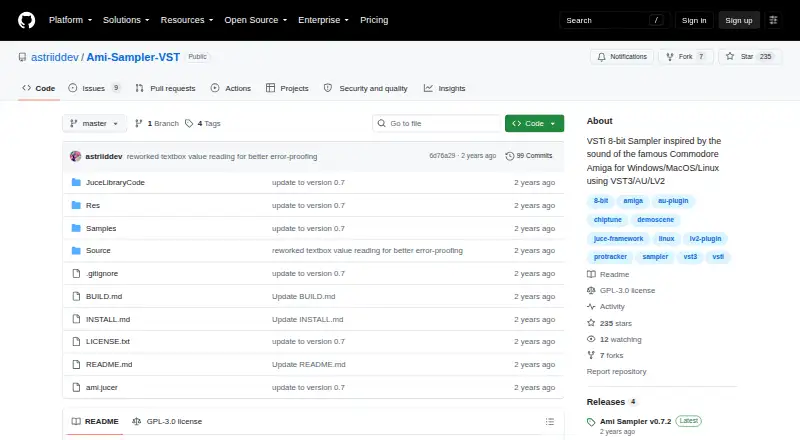The height and width of the screenshot is (440, 800).
Task: Click the eye icon next to 12 watching
Action: point(591,339)
